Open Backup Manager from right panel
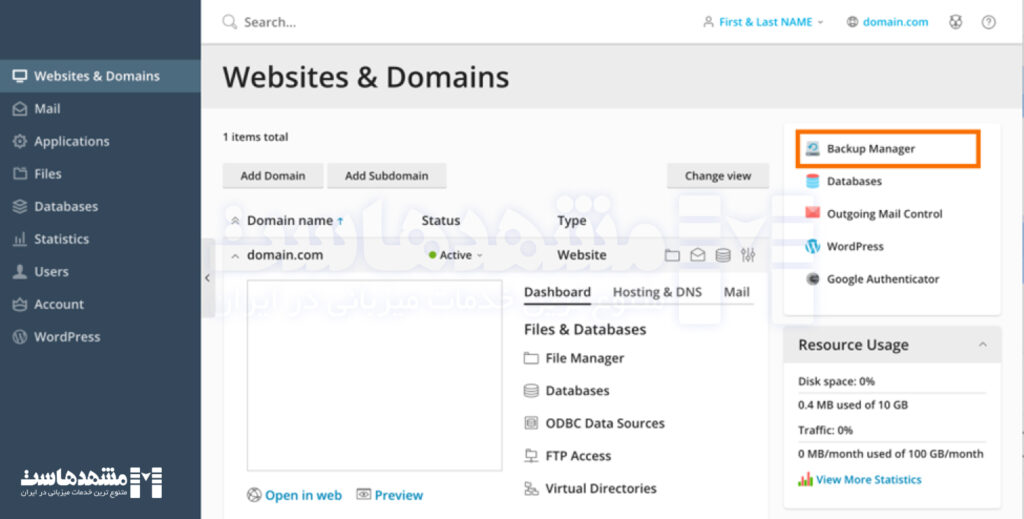The height and width of the screenshot is (519, 1024). [x=870, y=149]
